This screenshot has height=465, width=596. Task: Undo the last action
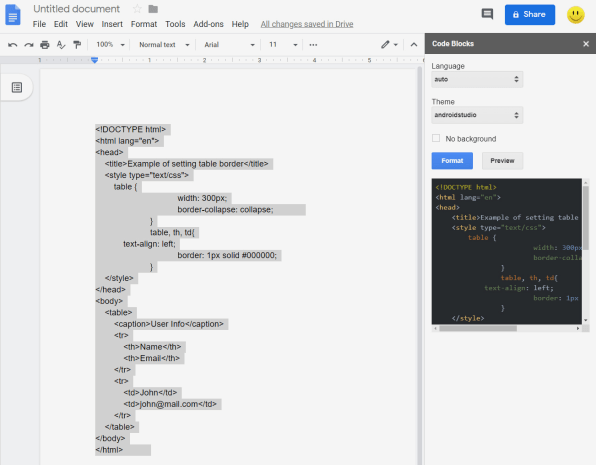(x=13, y=45)
